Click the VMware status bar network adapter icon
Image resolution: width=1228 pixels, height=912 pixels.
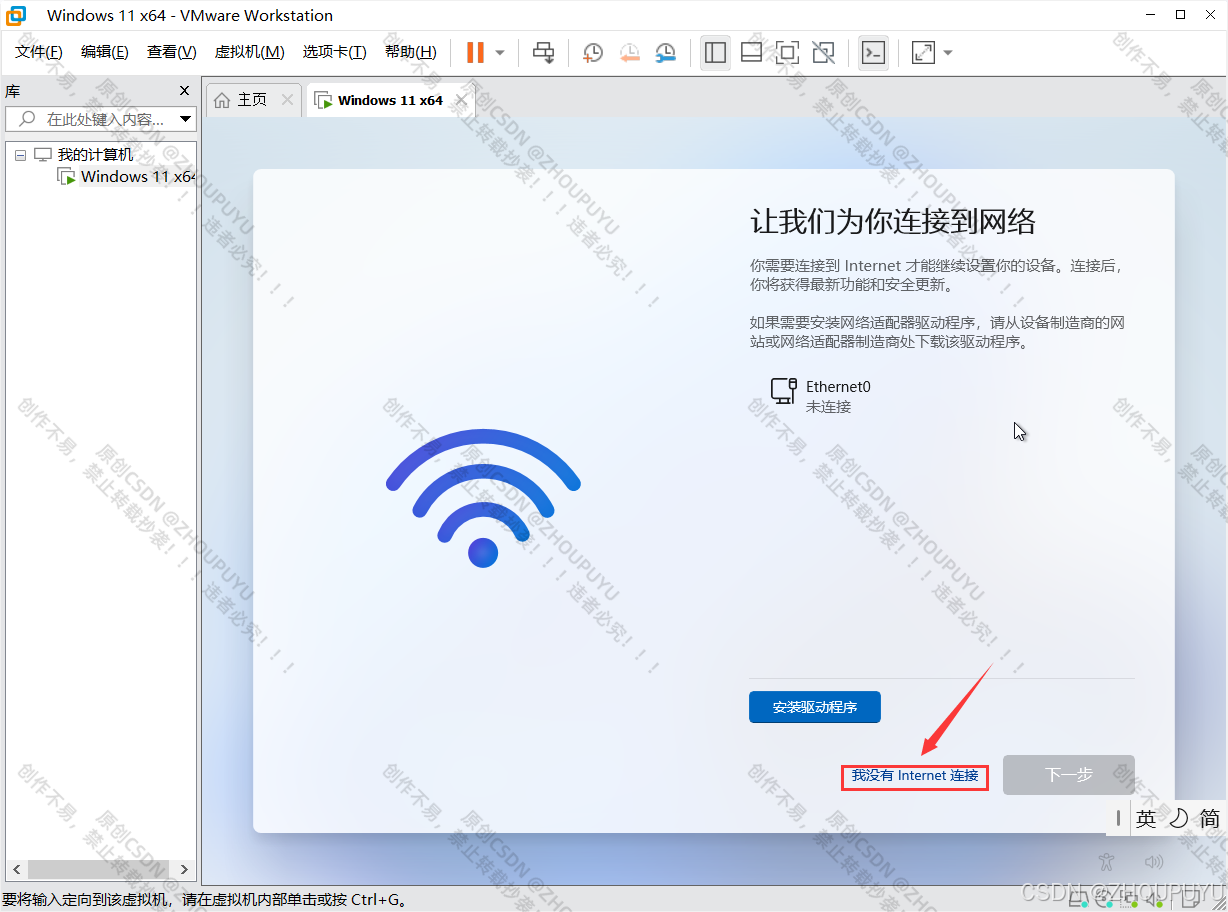1129,901
